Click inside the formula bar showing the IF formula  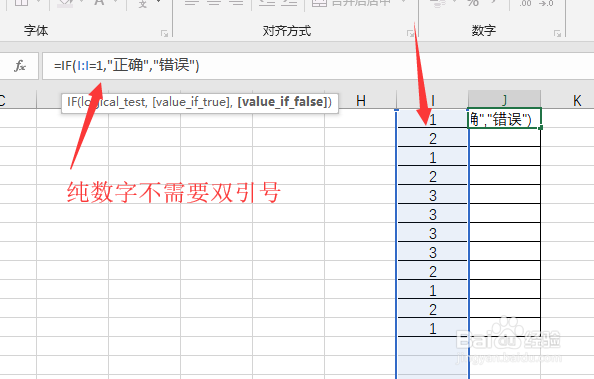pyautogui.click(x=317, y=66)
